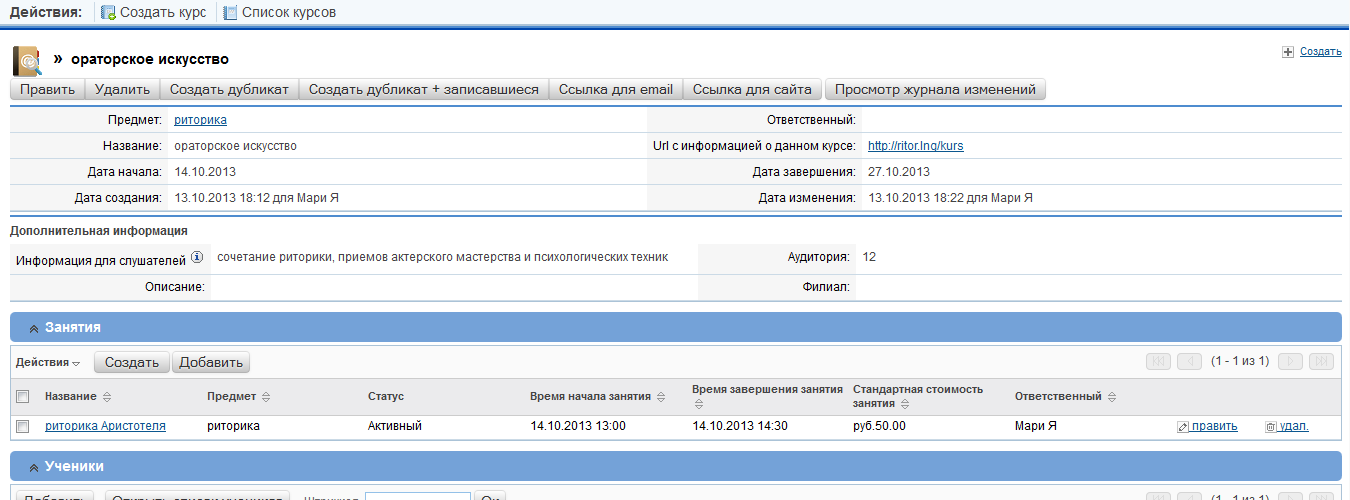This screenshot has width=1350, height=500.
Task: Go to last page of Занятия list
Action: (1321, 361)
